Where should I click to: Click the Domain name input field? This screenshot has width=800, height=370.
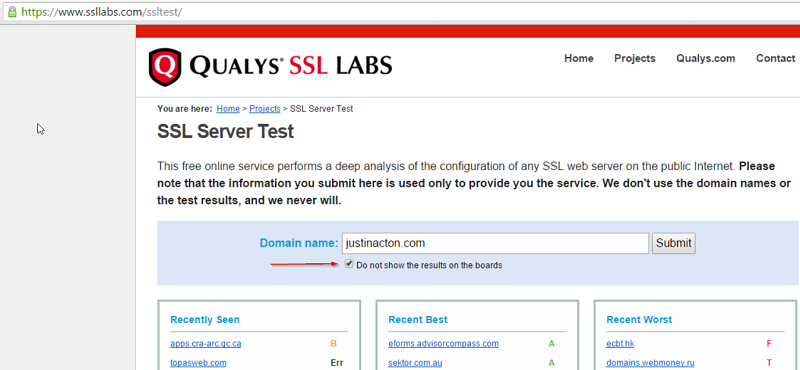495,243
